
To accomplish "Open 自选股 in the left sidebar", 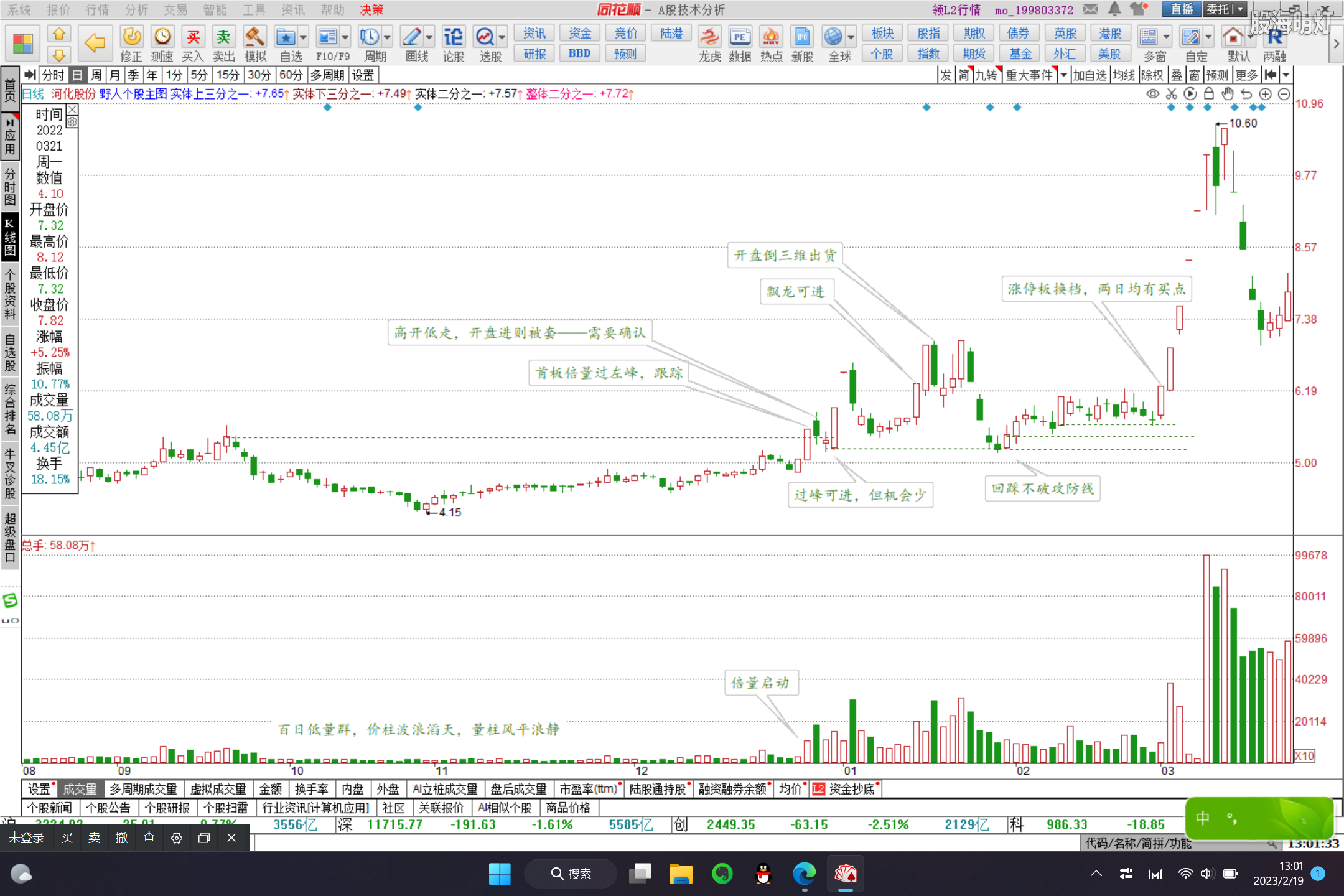I will (x=10, y=352).
